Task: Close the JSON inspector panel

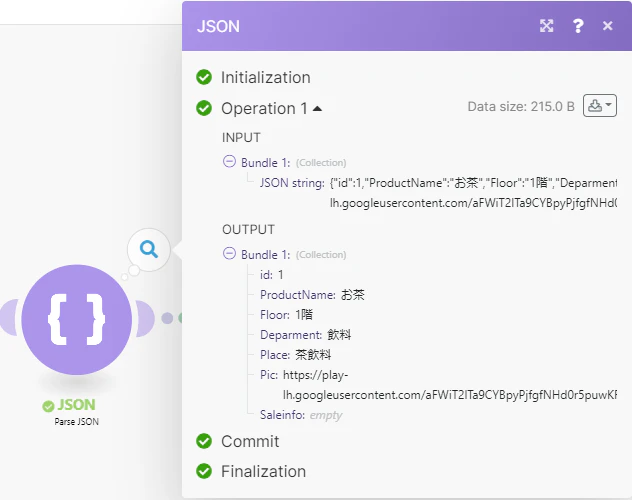Action: point(607,26)
